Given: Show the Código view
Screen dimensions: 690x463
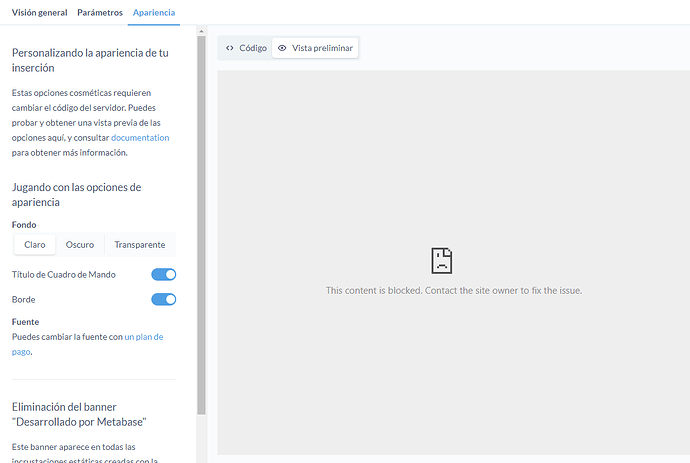Looking at the screenshot, I should (x=245, y=48).
